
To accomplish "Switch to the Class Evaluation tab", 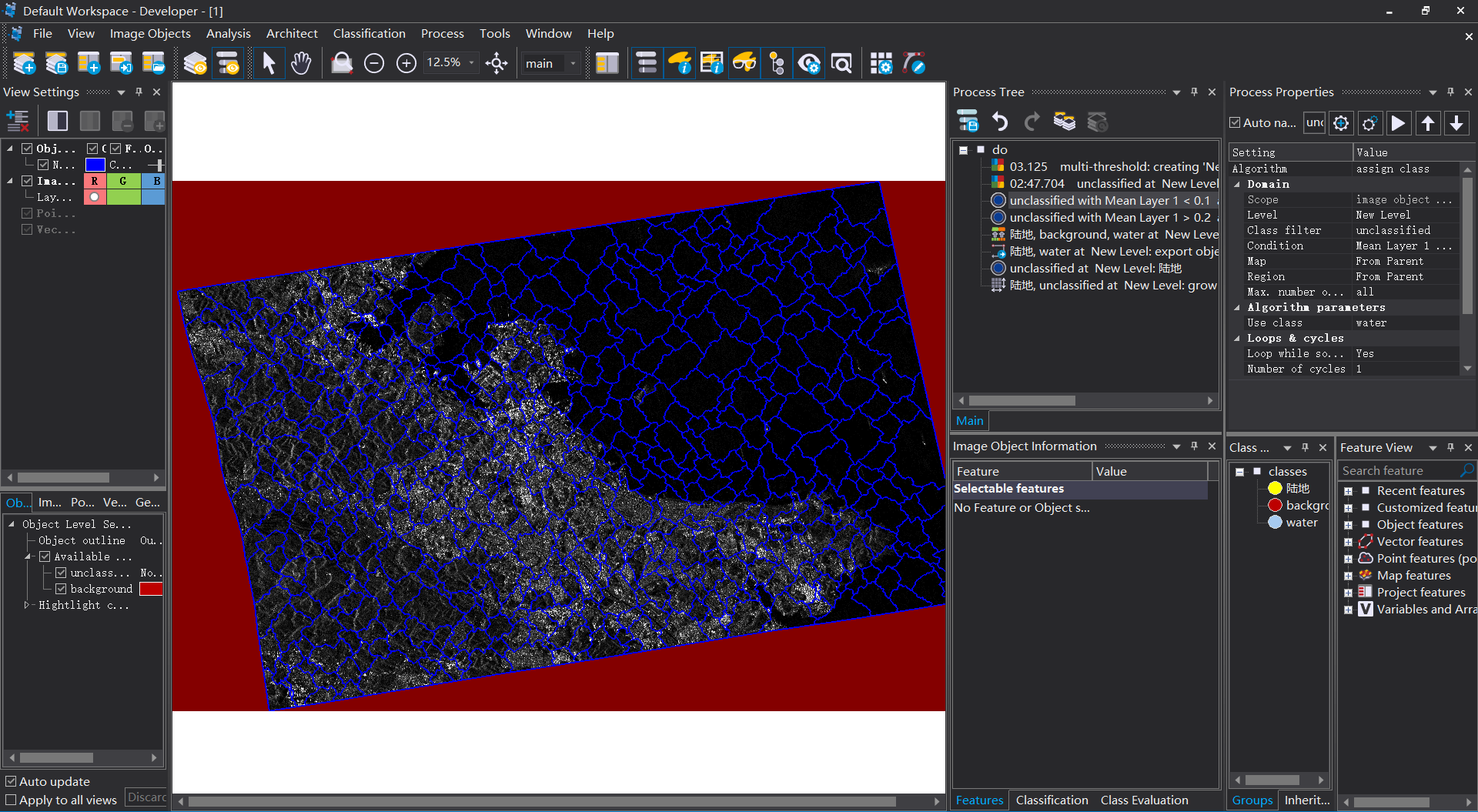I will (x=1144, y=800).
